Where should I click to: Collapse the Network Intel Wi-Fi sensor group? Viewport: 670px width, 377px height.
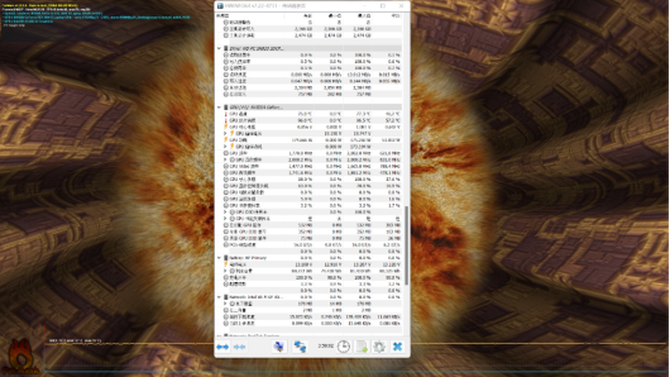tap(219, 297)
